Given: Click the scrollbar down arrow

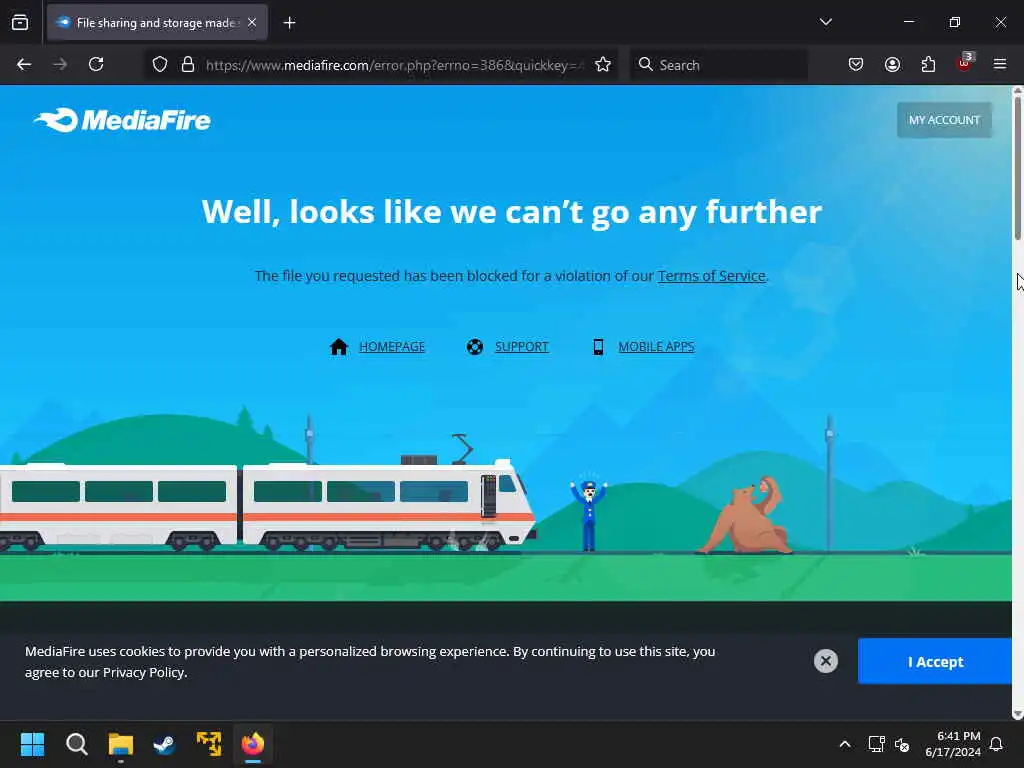Looking at the screenshot, I should click(1017, 714).
